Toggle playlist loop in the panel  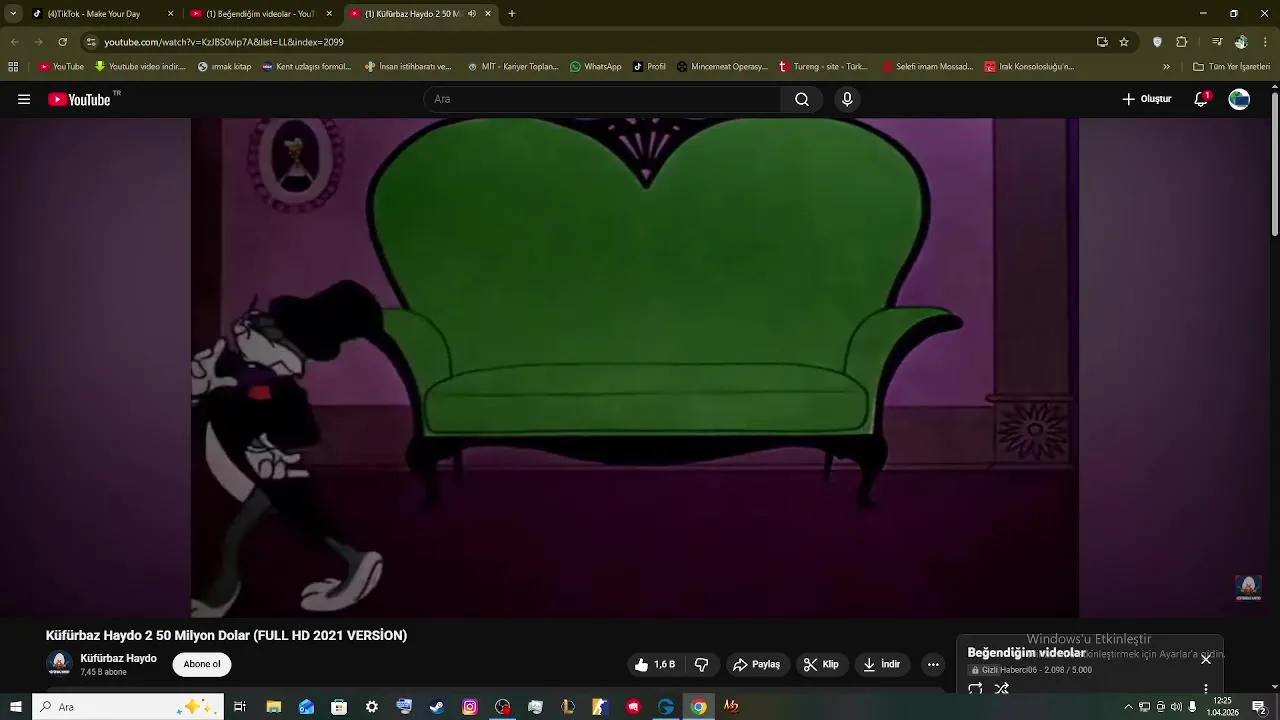click(975, 689)
